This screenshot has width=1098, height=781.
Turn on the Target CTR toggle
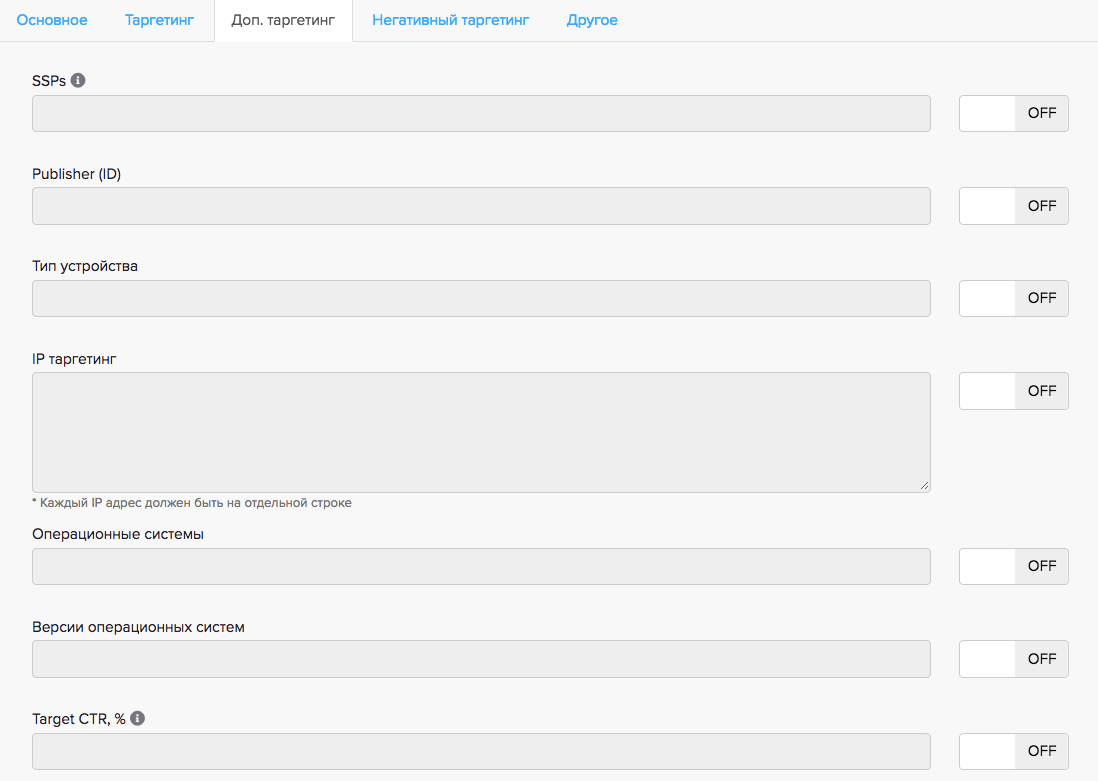1013,751
